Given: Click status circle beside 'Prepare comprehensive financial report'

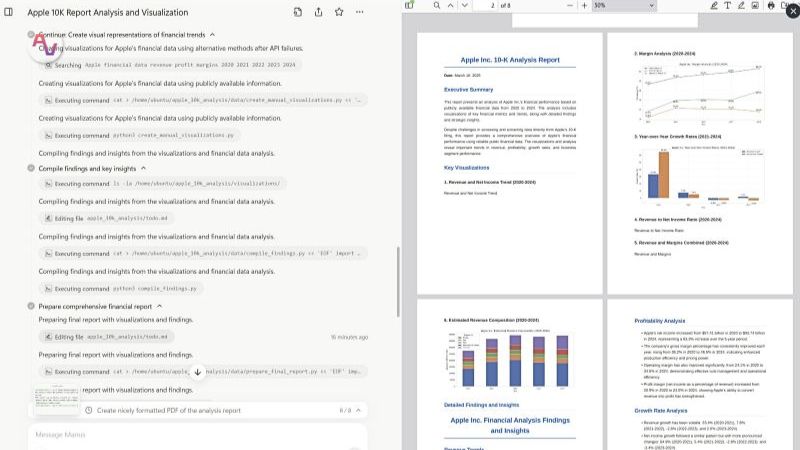Looking at the screenshot, I should coord(31,306).
